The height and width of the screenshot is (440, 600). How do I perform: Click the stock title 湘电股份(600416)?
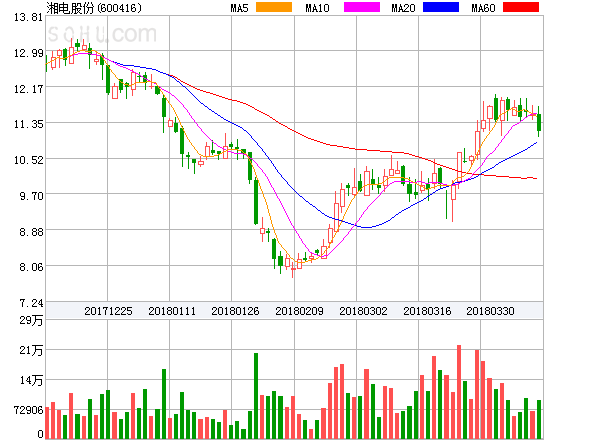tap(94, 8)
